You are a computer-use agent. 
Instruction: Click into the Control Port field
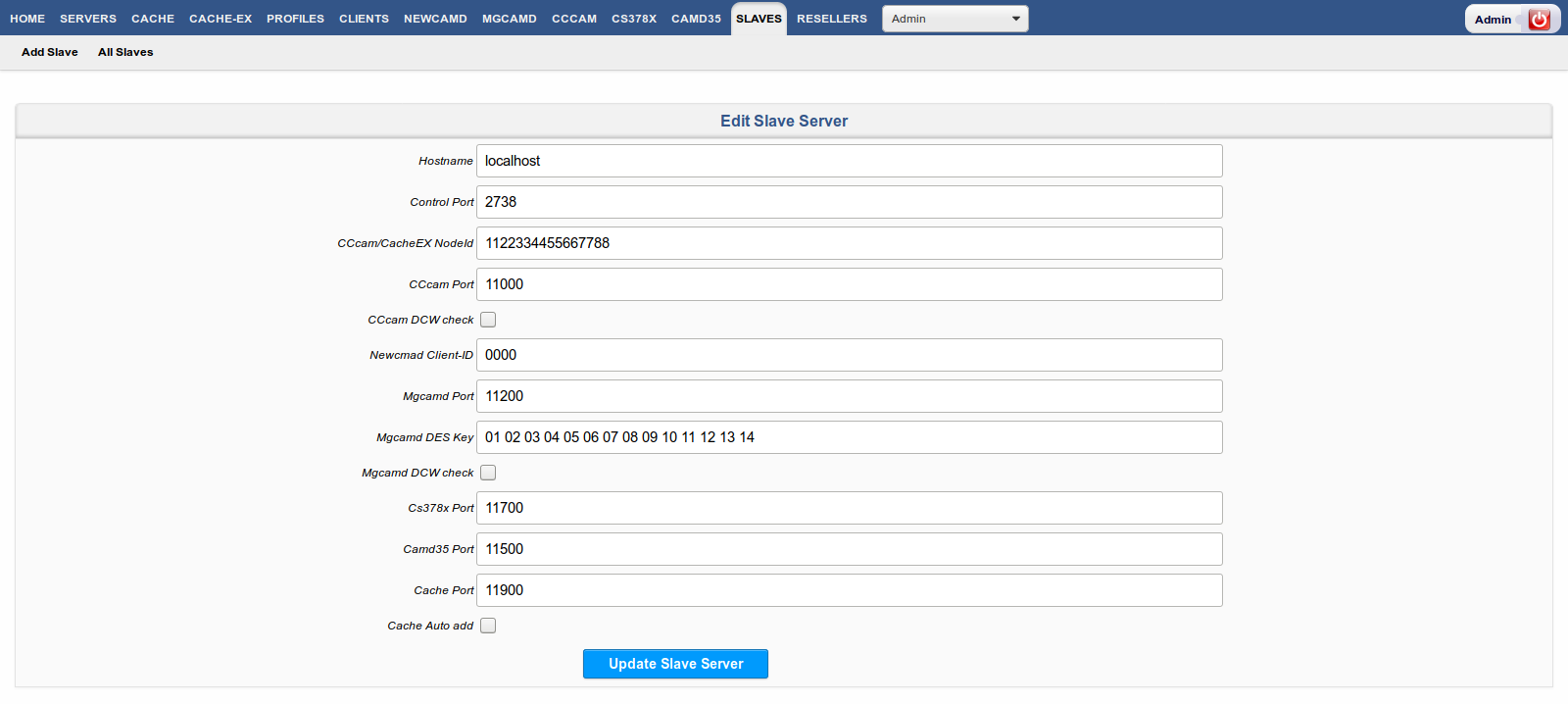point(850,202)
